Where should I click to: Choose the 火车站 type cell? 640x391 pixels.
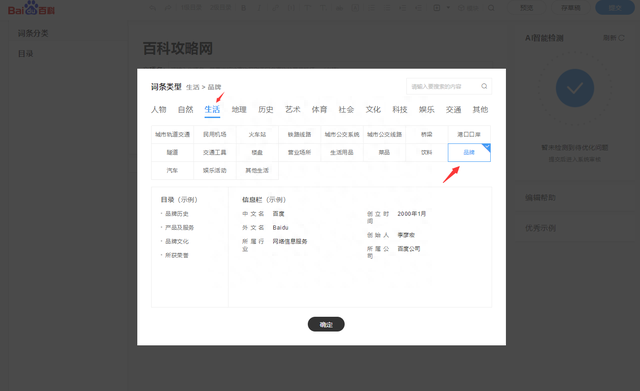coord(257,134)
